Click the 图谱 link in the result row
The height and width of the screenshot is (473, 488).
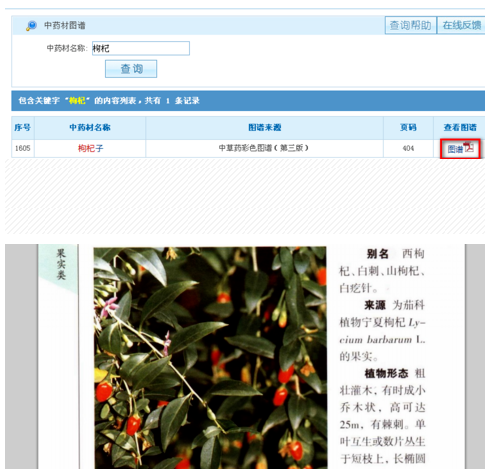tap(455, 149)
